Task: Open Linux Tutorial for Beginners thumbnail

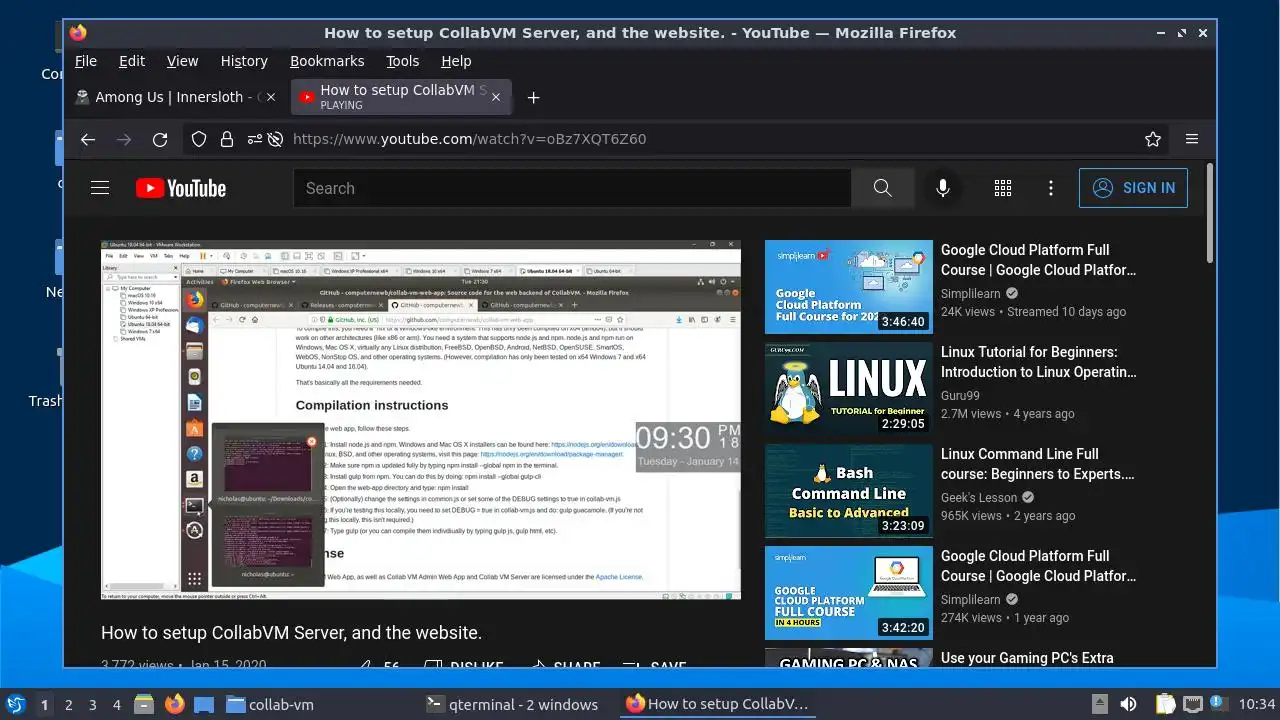Action: pos(849,389)
